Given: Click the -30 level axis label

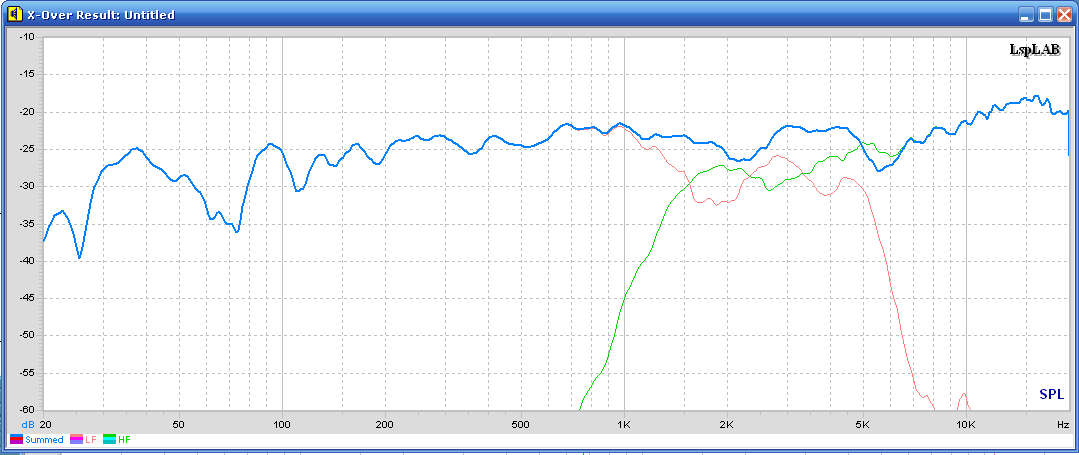Looking at the screenshot, I should coord(28,187).
